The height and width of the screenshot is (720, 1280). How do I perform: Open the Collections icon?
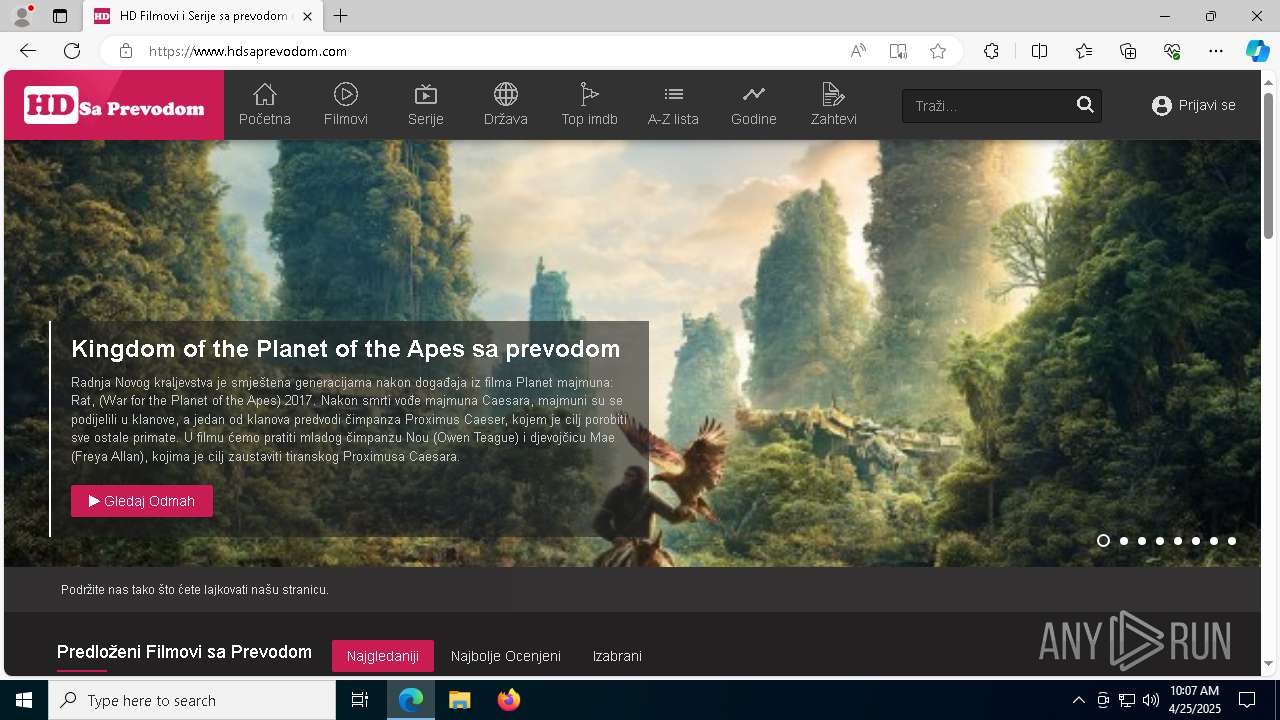[1128, 51]
